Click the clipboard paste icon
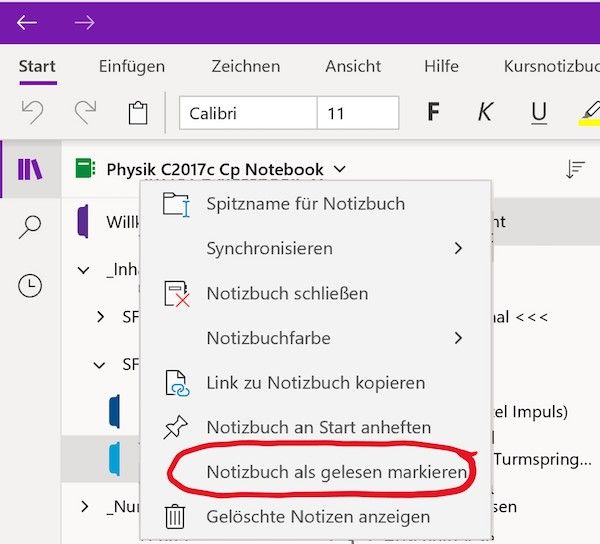This screenshot has height=544, width=600. pos(138,112)
